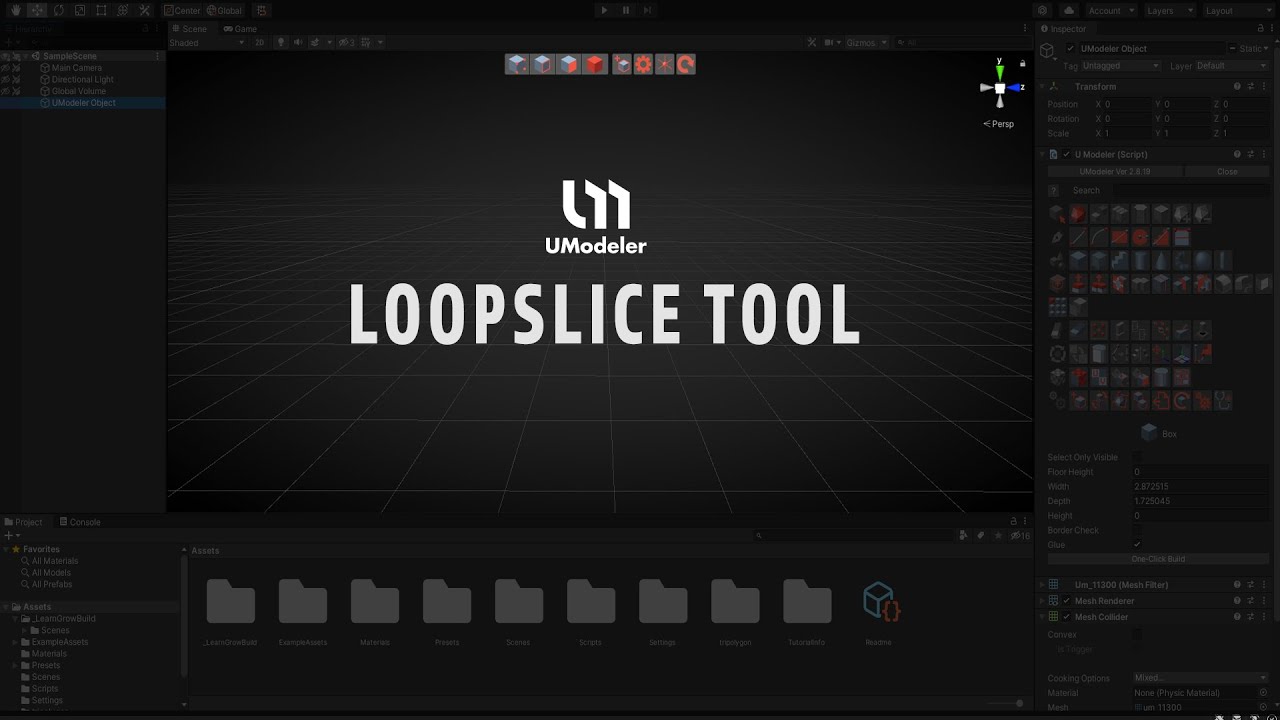Select UModeler vertex mode cube icon
The width and height of the screenshot is (1280, 720).
pos(516,64)
